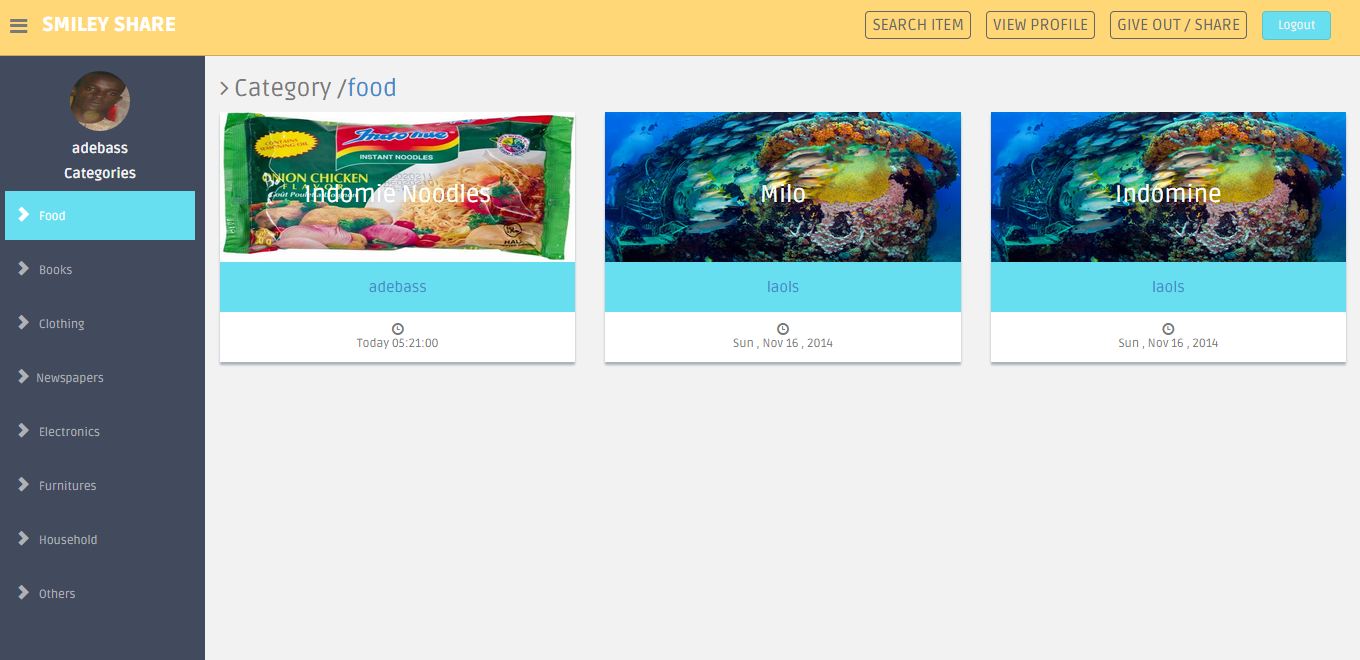Expand the Clothing category chevron
This screenshot has width=1360, height=660.
(24, 323)
